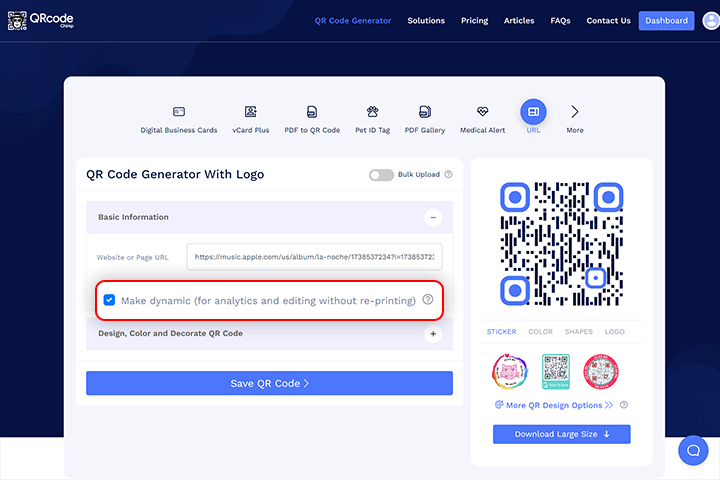
Task: Click the Make dynamic help icon
Action: (428, 300)
